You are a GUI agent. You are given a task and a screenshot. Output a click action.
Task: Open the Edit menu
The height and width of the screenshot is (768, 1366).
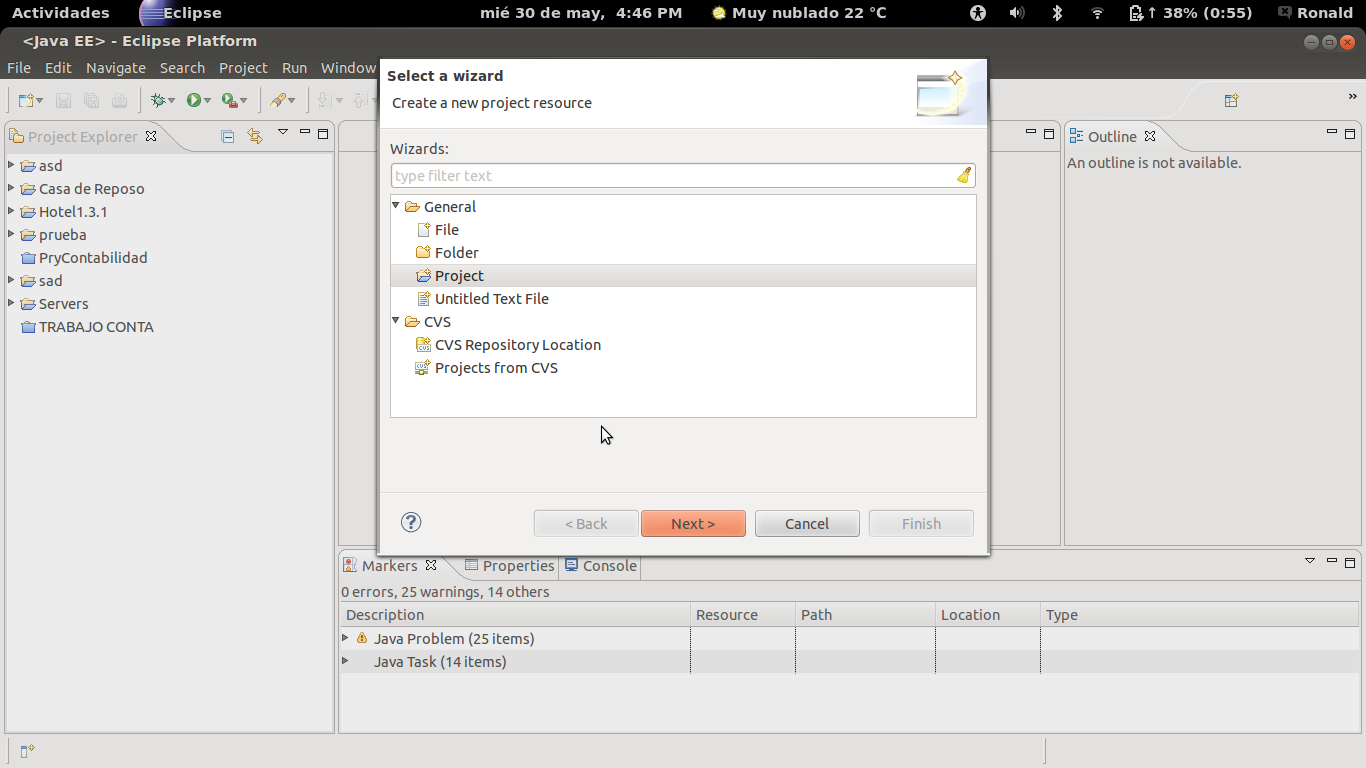tap(58, 68)
